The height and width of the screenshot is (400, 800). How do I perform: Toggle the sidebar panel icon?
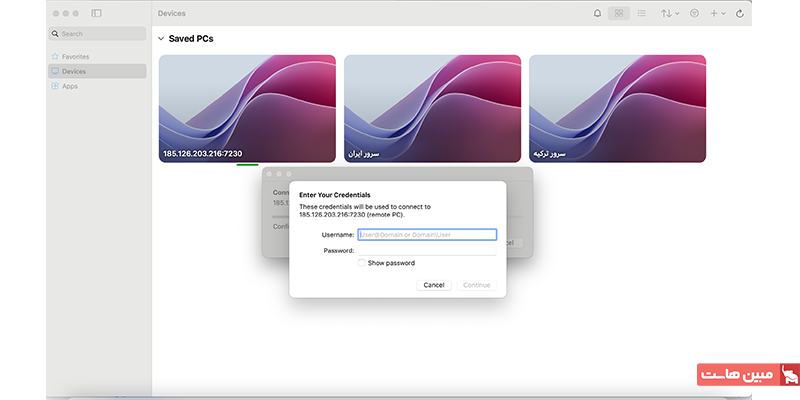[96, 13]
